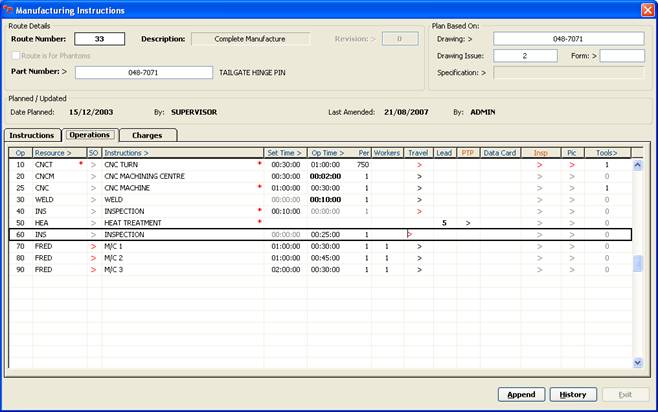Image resolution: width=658 pixels, height=412 pixels.
Task: Click the Pic arrow in the M/C 1 row
Action: (x=572, y=246)
